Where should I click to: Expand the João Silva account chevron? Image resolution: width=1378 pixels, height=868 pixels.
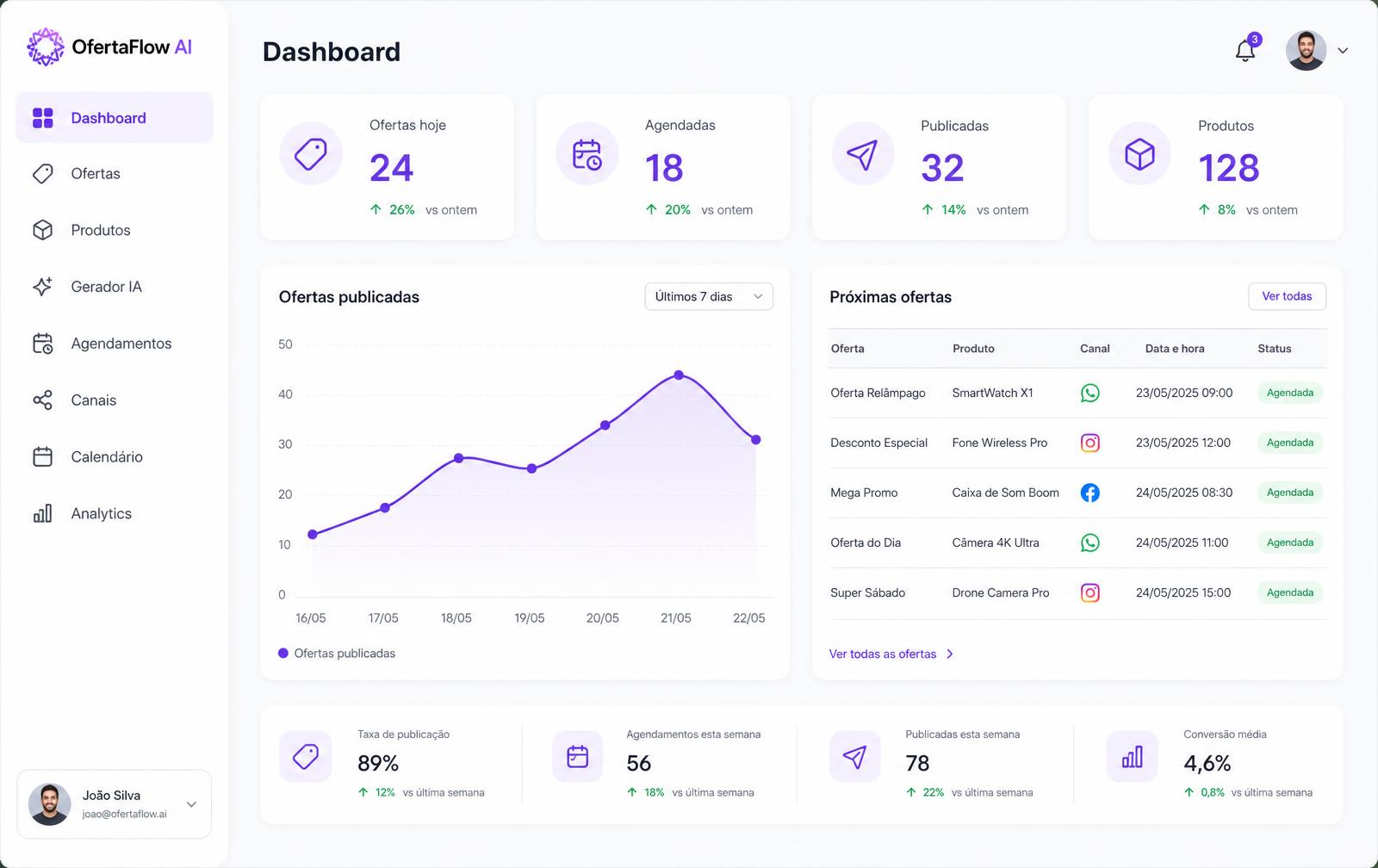191,804
